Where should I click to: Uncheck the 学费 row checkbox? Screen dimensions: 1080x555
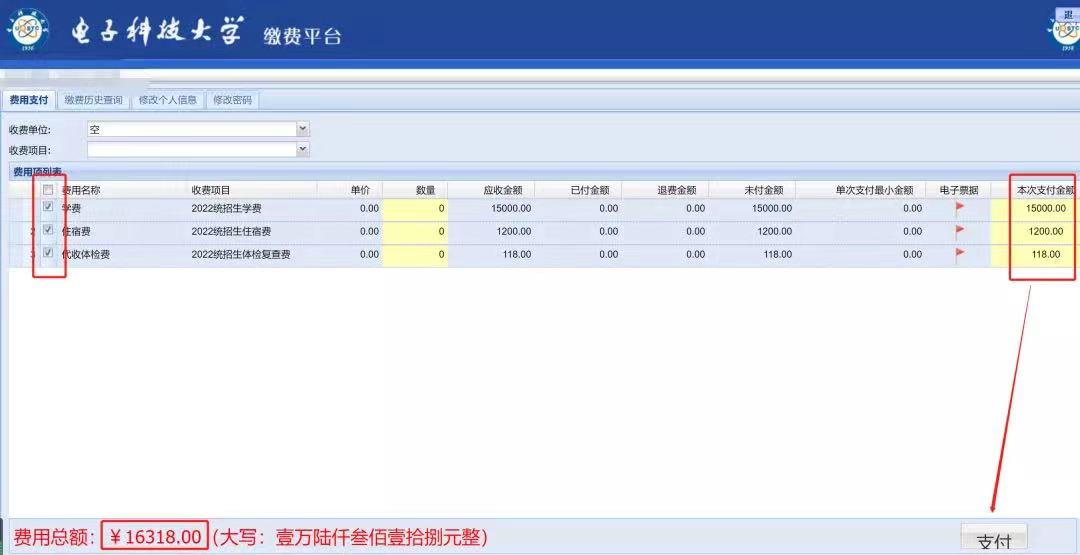[48, 207]
